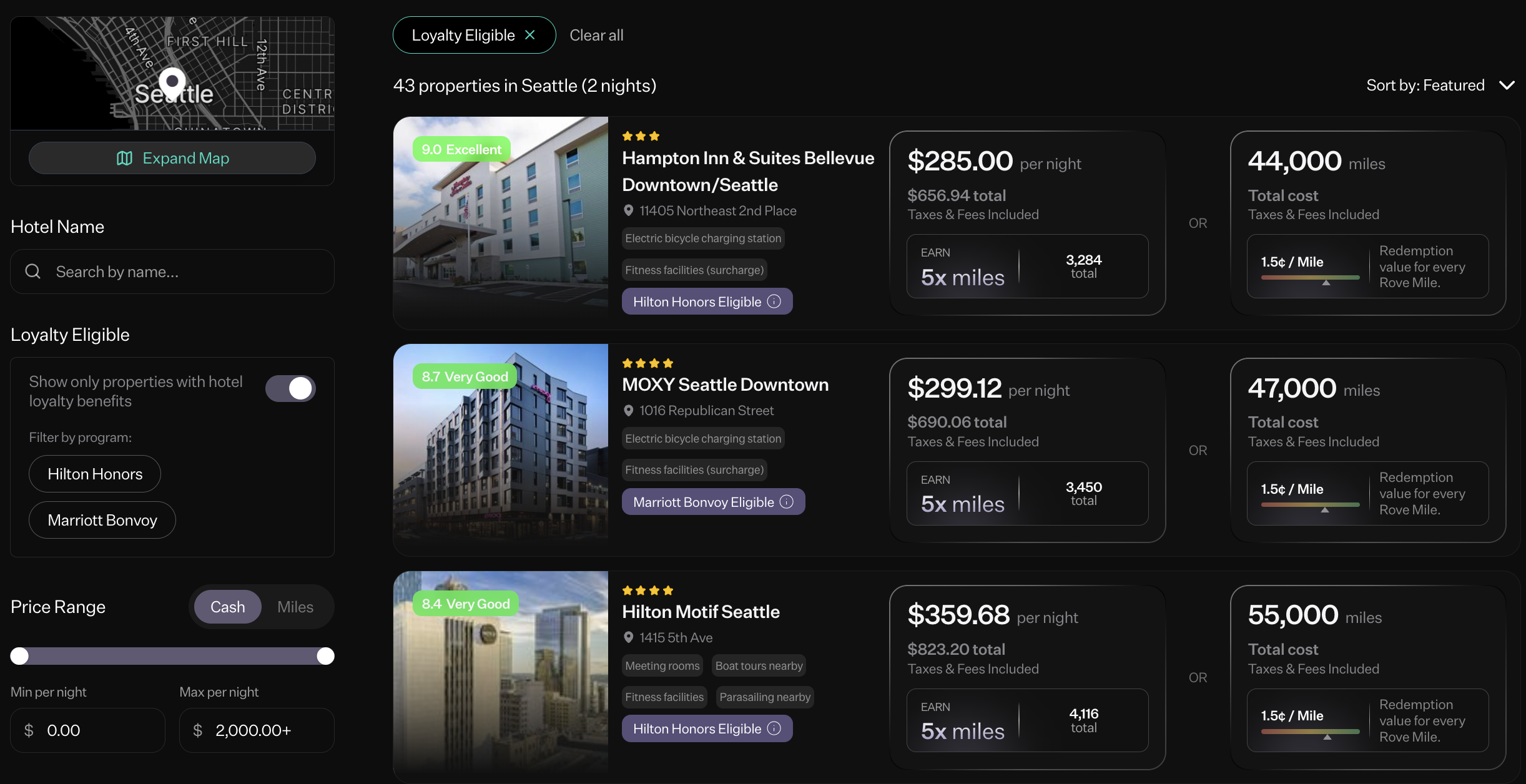Click the search magnifier in Hotel Name field
Viewport: 1526px width, 784px height.
(x=32, y=272)
